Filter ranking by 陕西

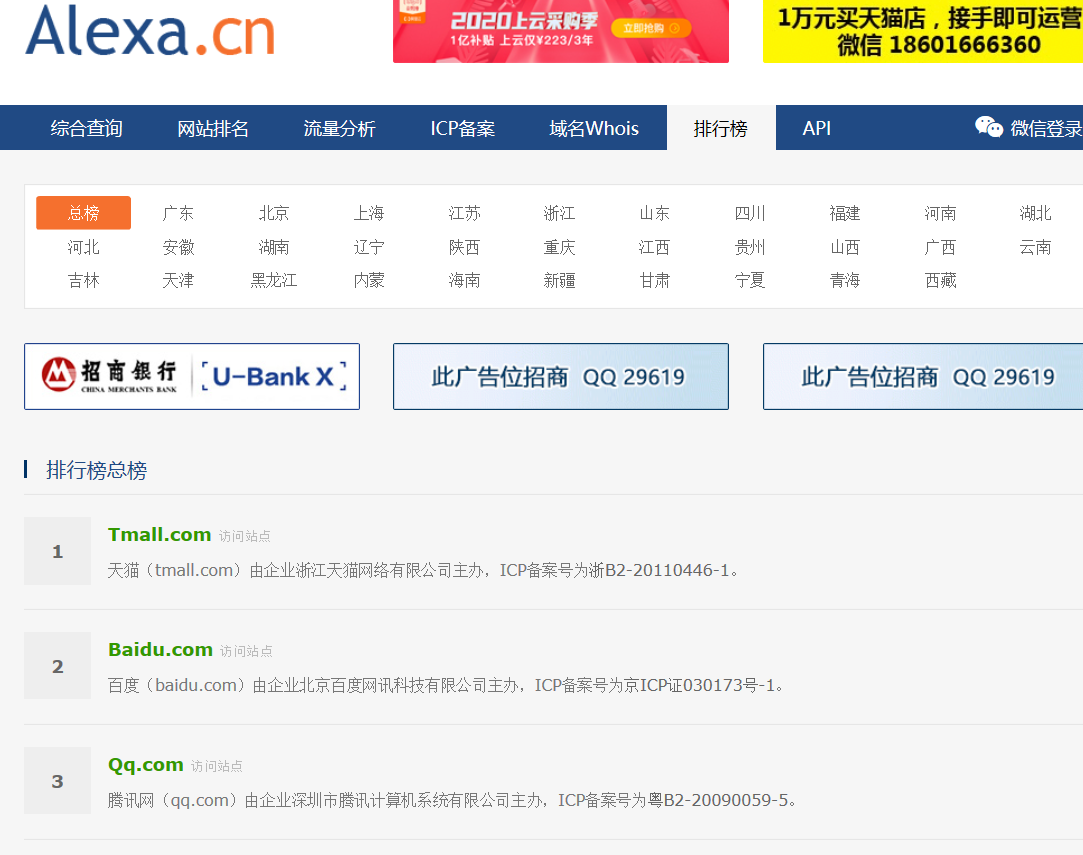[x=464, y=247]
